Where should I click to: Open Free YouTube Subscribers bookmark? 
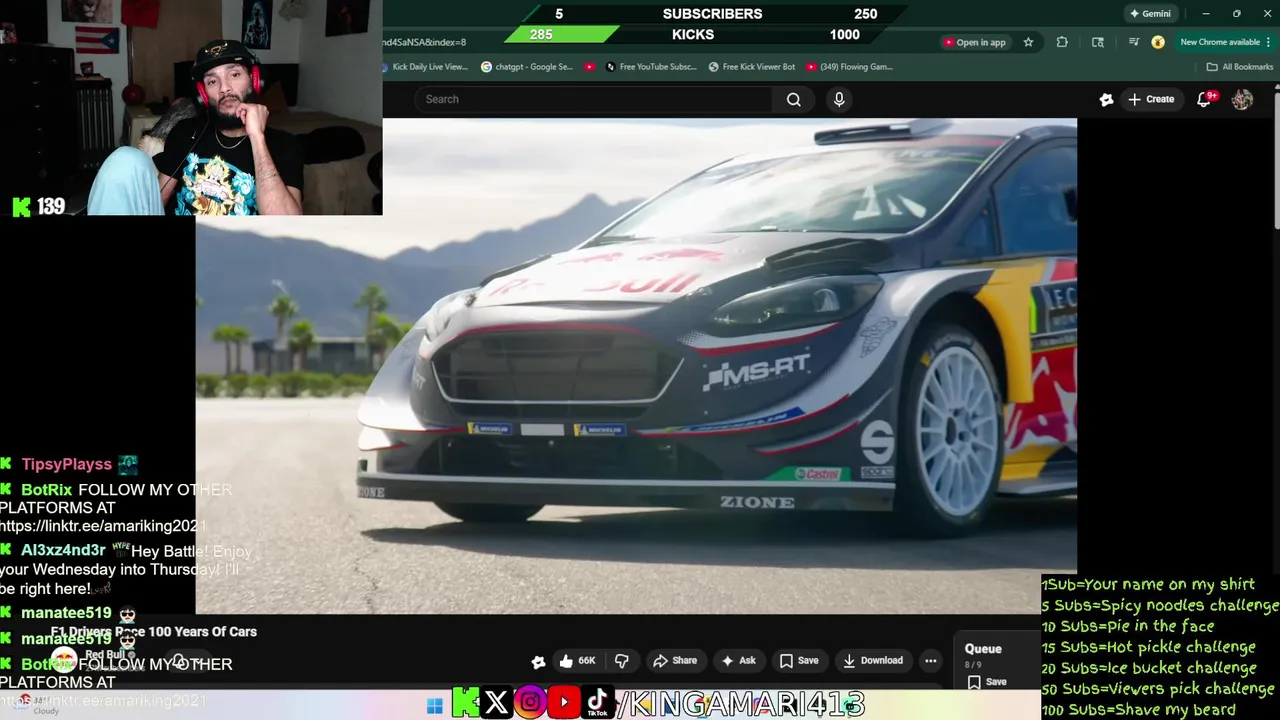coord(650,67)
